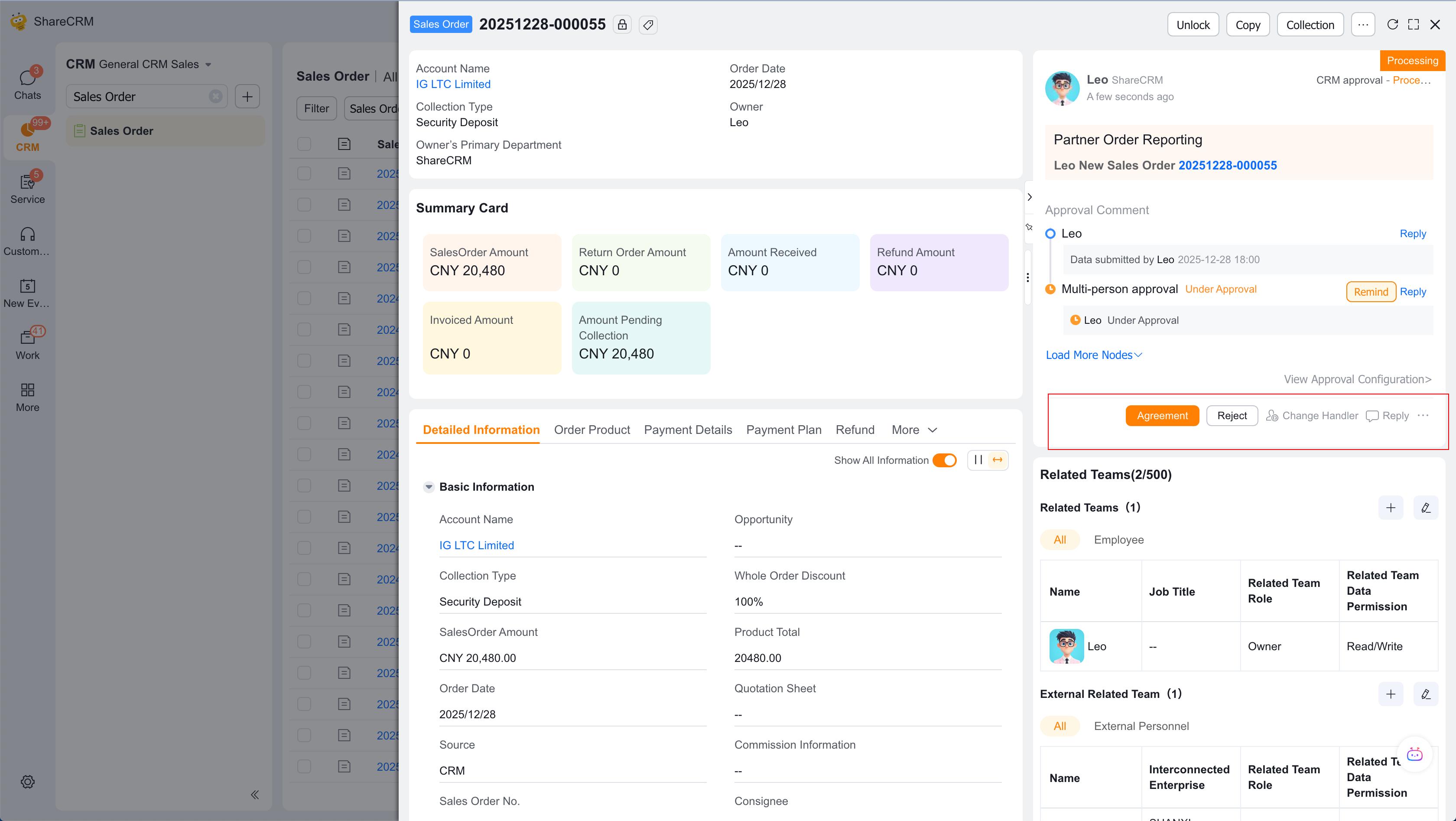Collapse the Basic Information section

coord(429,487)
